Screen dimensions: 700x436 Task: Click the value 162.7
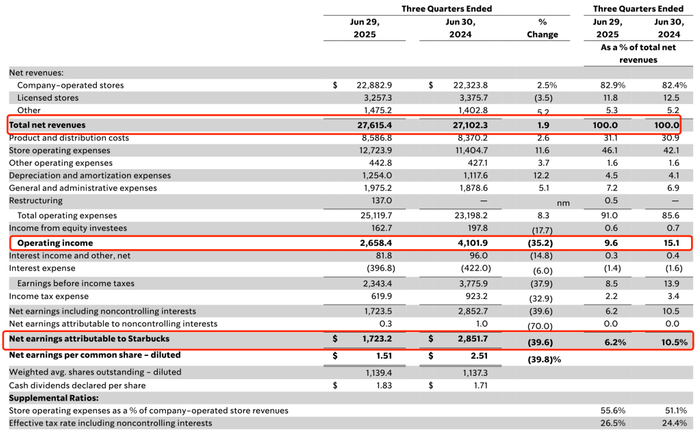(x=382, y=228)
